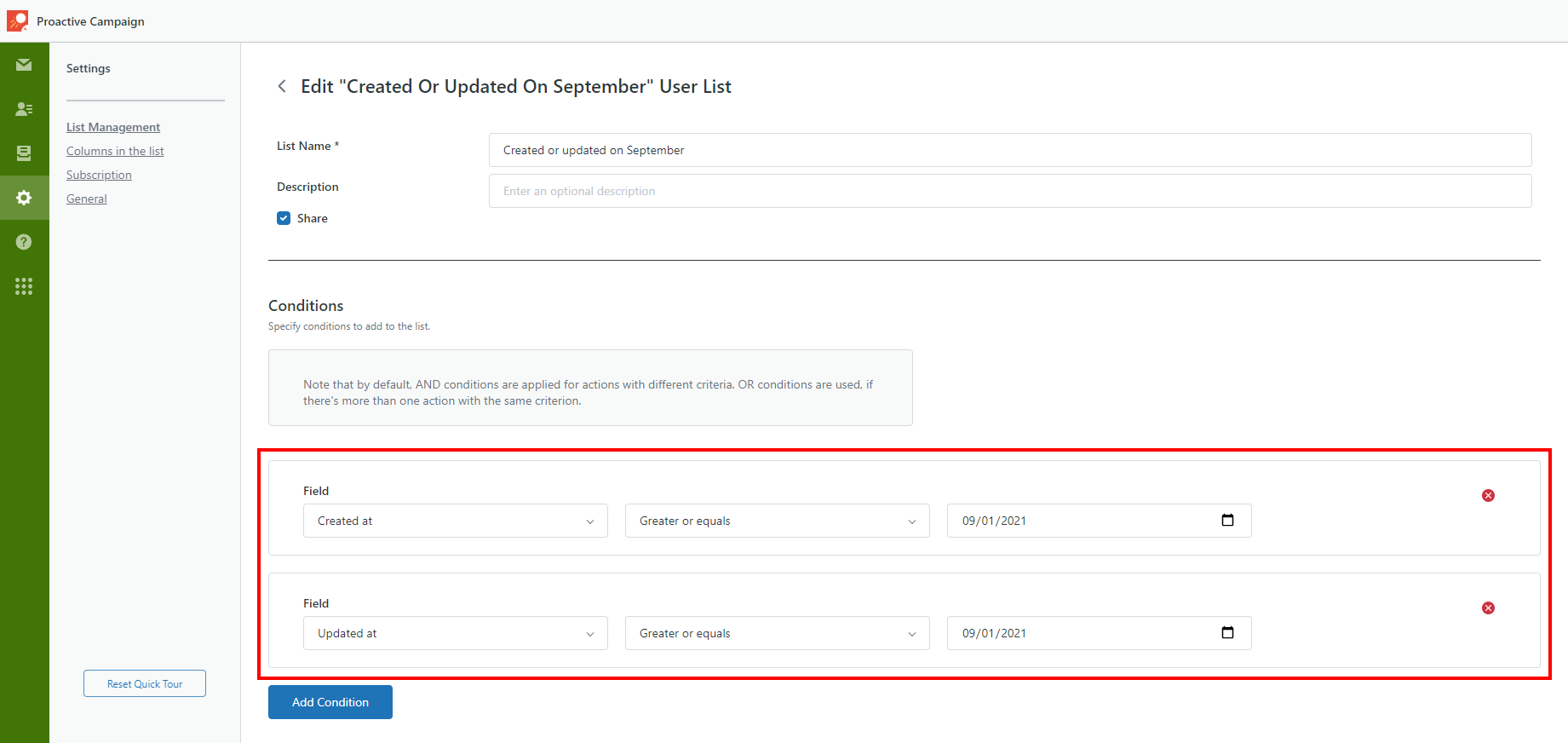This screenshot has height=743, width=1568.
Task: Remove the Created at condition
Action: pyautogui.click(x=1488, y=495)
